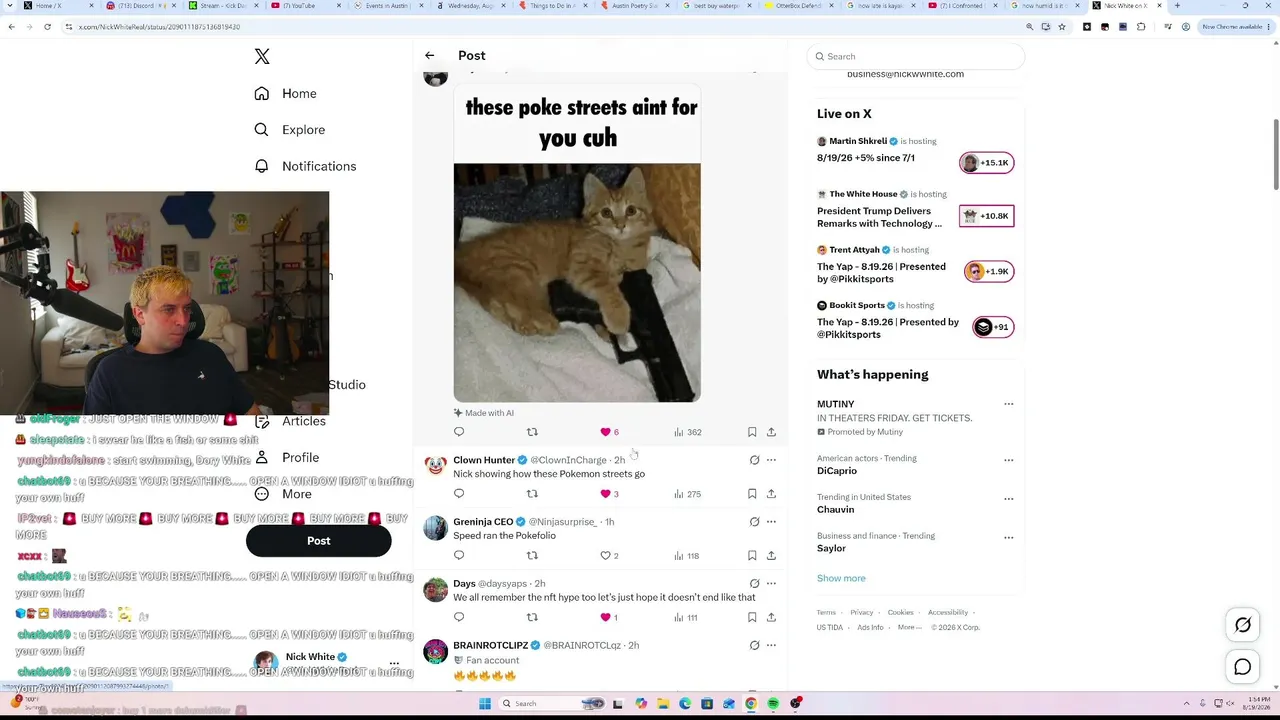The width and height of the screenshot is (1280, 720).
Task: Open Grok explain on Greninja CEO's reply
Action: (x=754, y=522)
